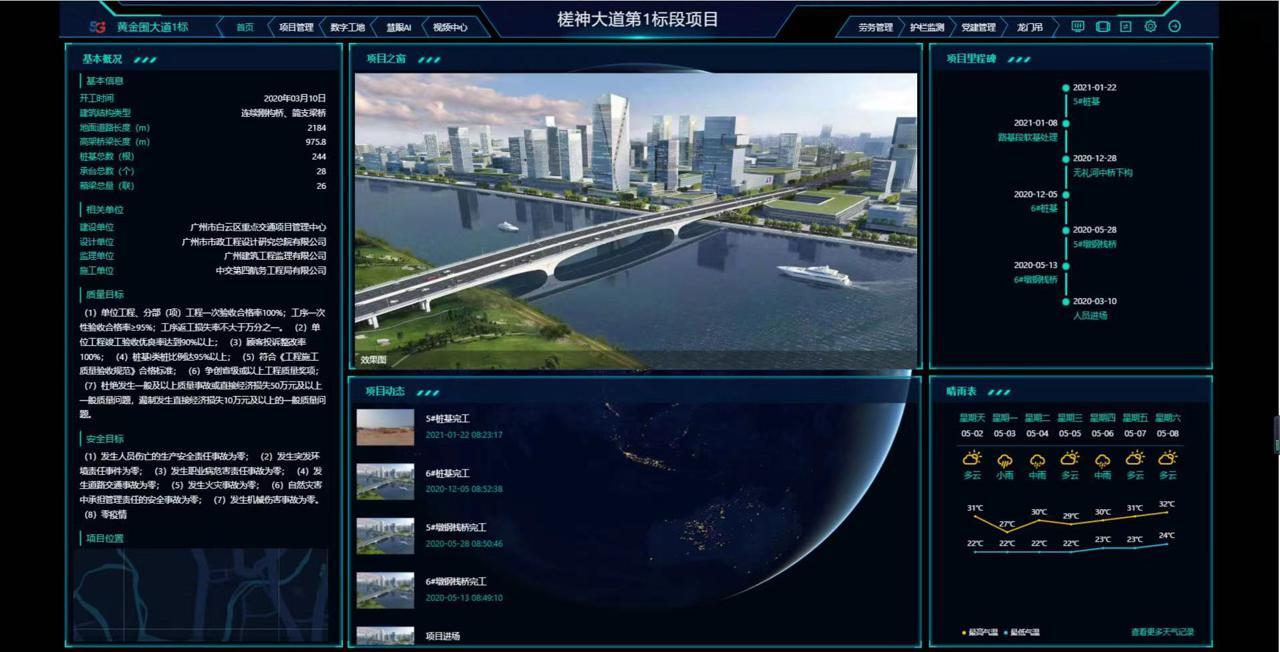Open the document note icon in header

[x=1126, y=27]
